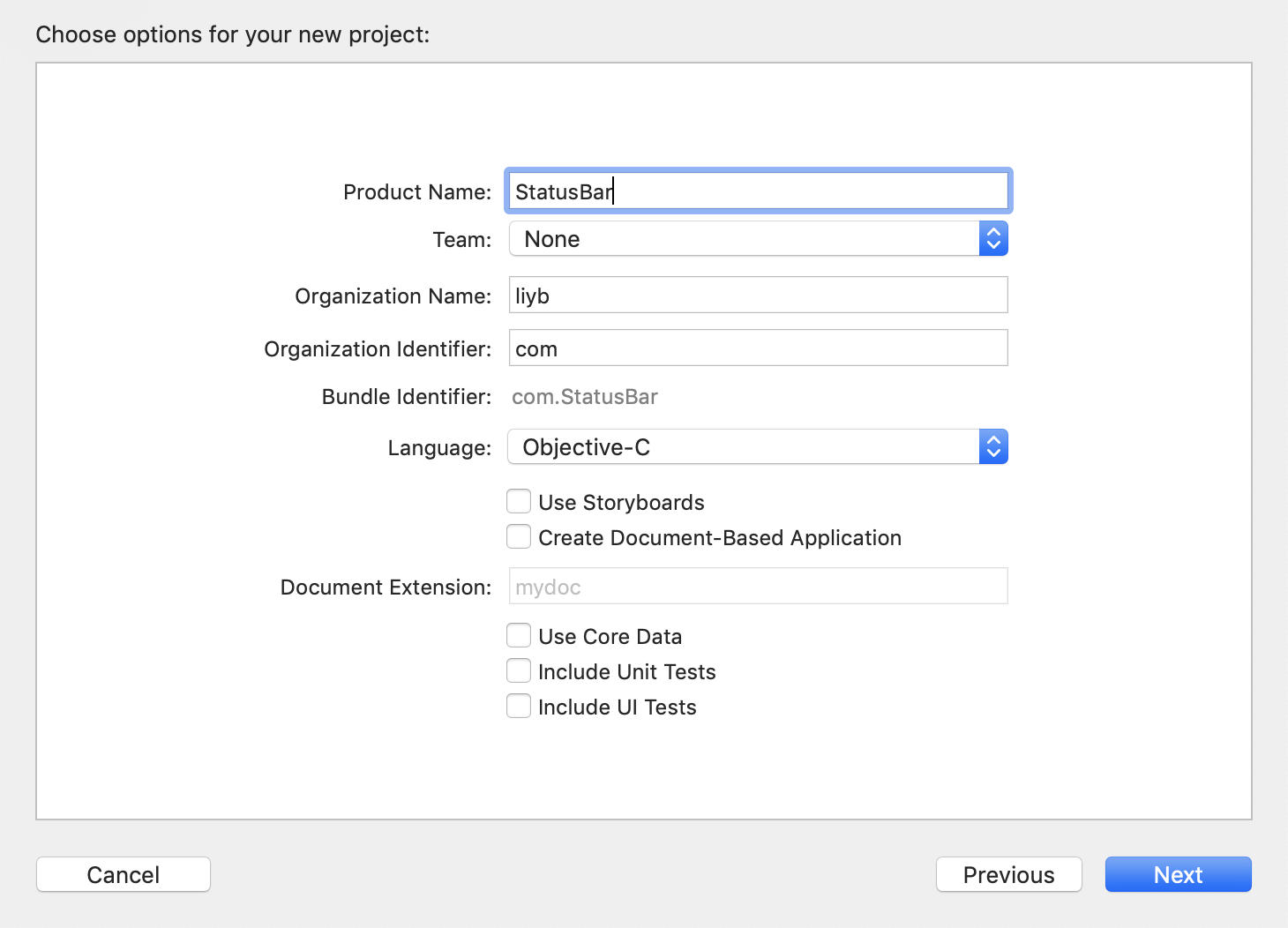
Task: Go back with the Previous button
Action: tap(1008, 874)
